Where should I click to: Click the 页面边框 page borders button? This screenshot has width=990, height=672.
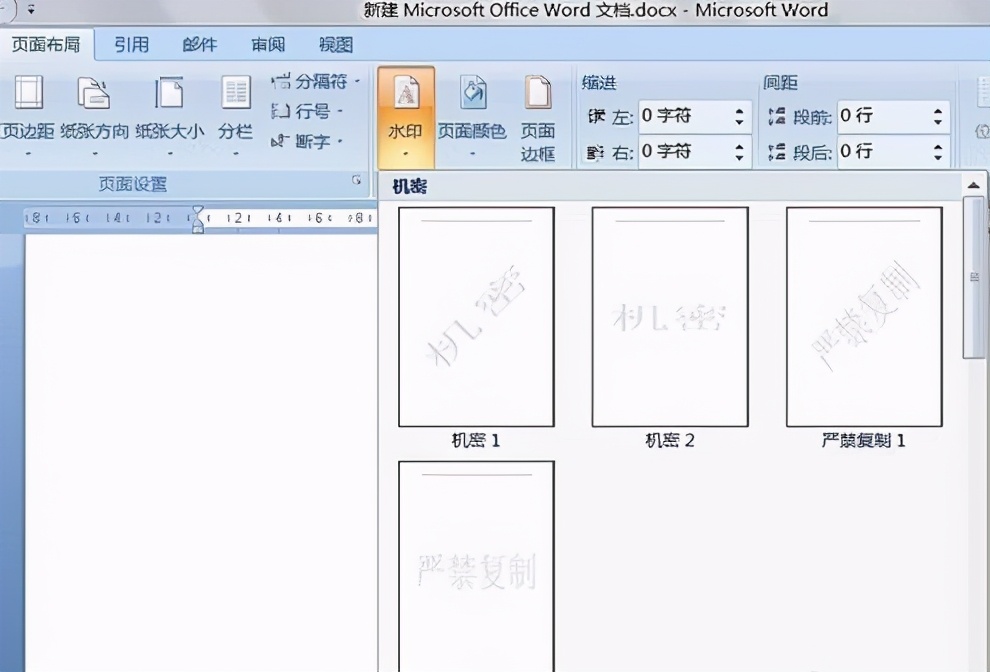coord(538,117)
